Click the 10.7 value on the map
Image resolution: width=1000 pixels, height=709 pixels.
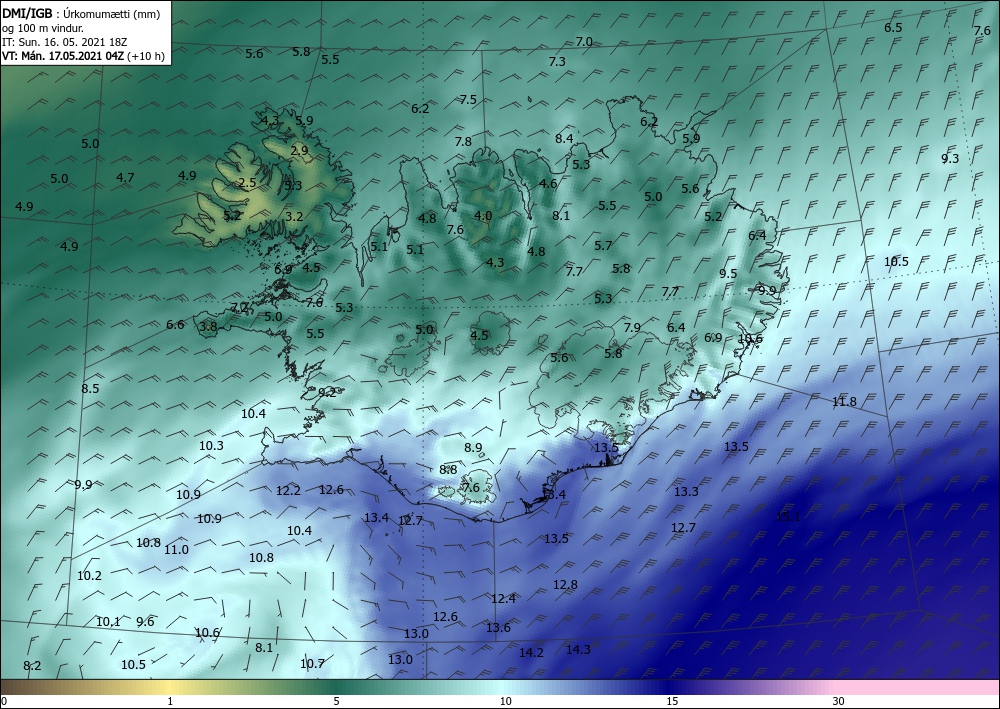point(312,664)
